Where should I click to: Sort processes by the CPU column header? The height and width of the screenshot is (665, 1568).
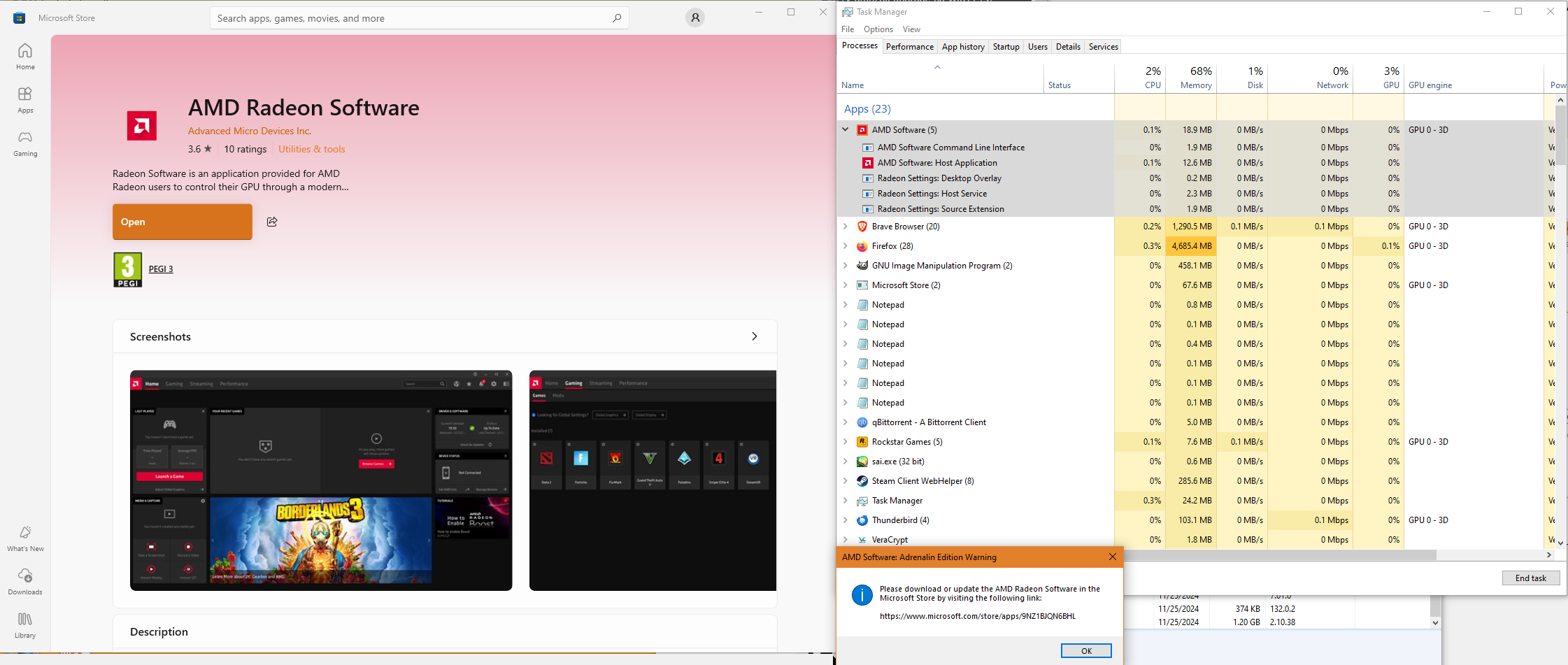(x=1140, y=78)
